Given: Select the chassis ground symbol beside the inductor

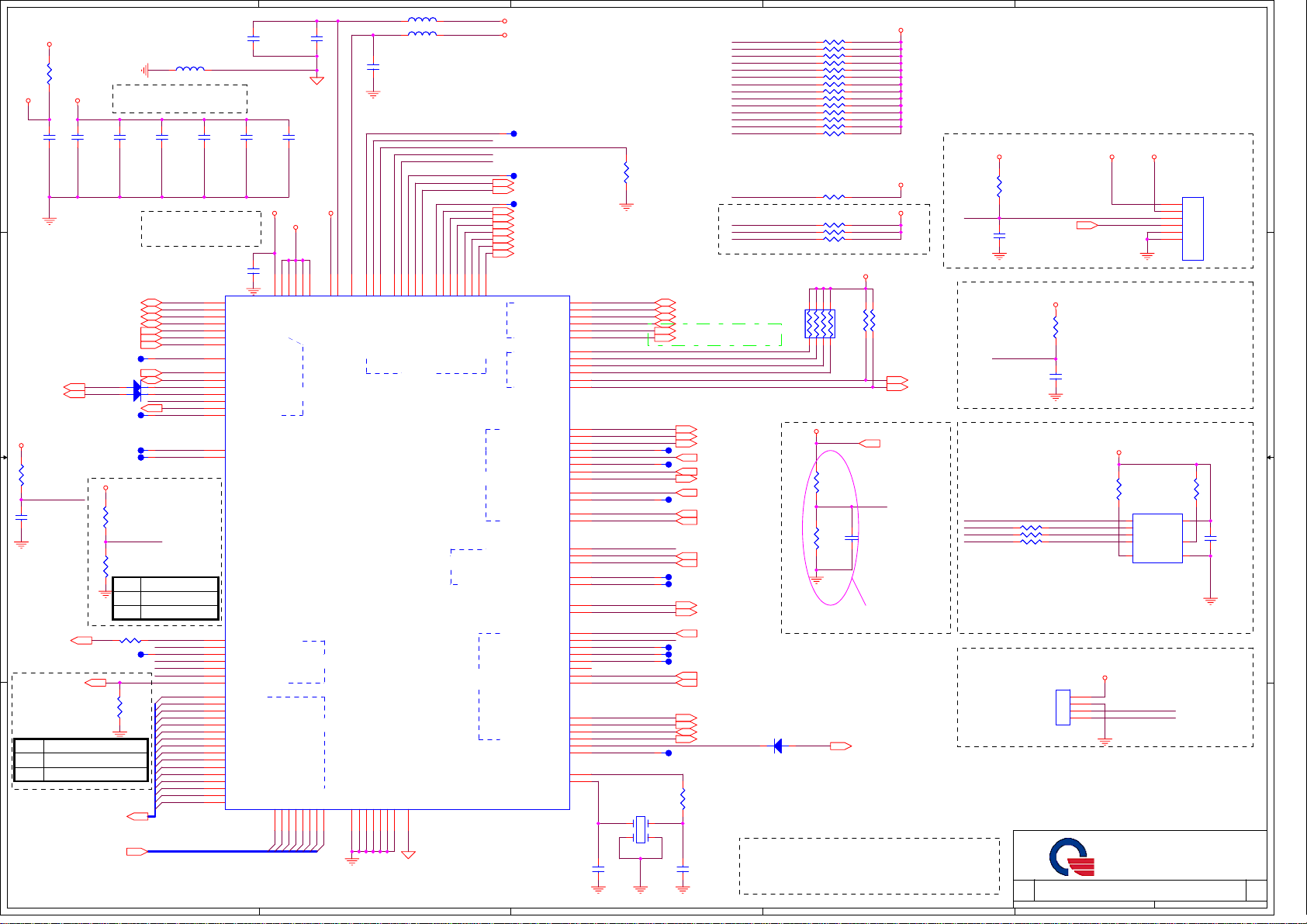Looking at the screenshot, I should tap(145, 71).
